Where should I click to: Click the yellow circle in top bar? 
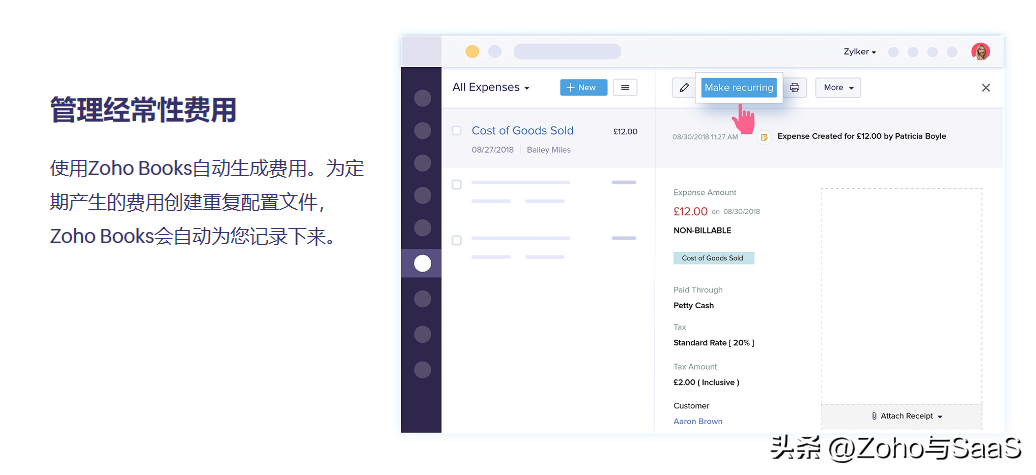[472, 52]
